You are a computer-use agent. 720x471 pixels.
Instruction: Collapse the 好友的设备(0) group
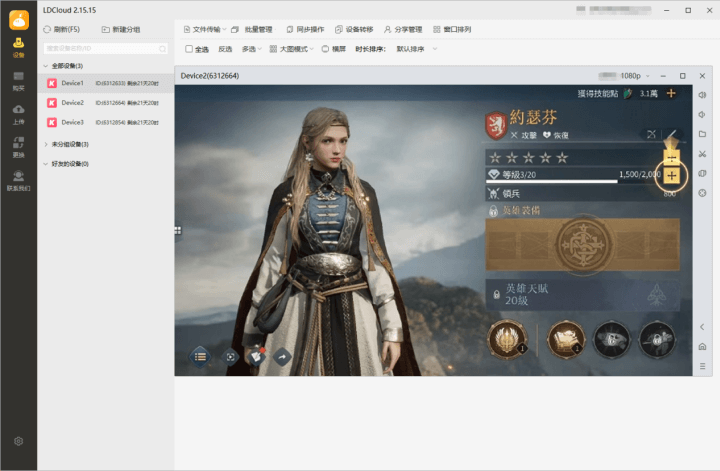[45, 164]
